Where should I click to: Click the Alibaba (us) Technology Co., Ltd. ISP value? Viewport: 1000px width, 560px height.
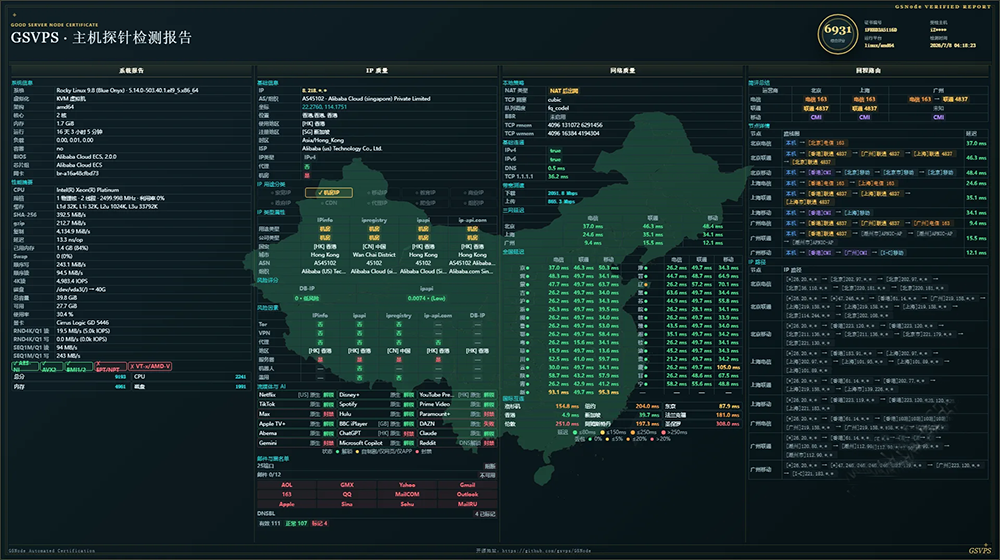coord(342,149)
